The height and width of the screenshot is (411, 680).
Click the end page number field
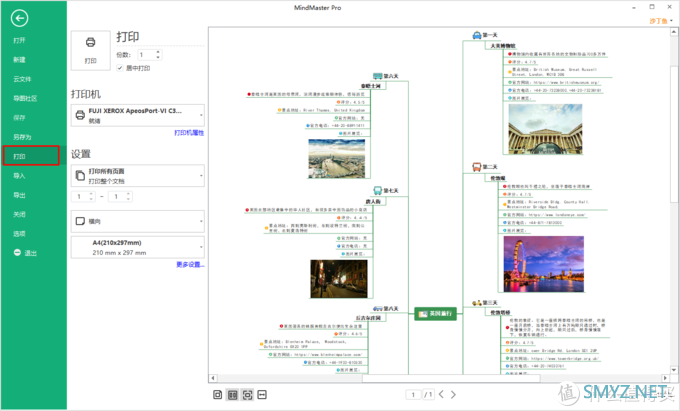117,197
